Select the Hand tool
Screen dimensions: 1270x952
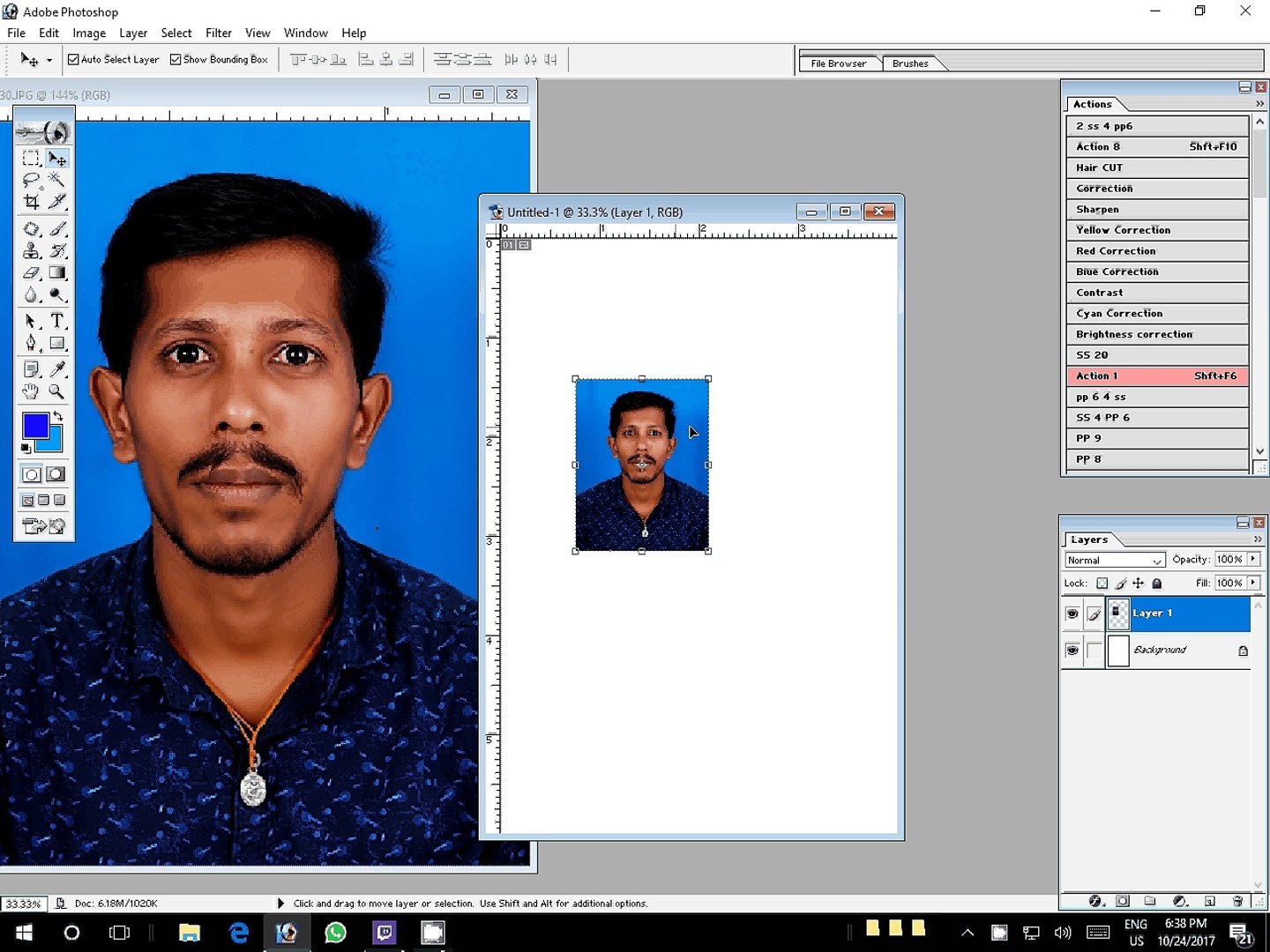(x=32, y=391)
